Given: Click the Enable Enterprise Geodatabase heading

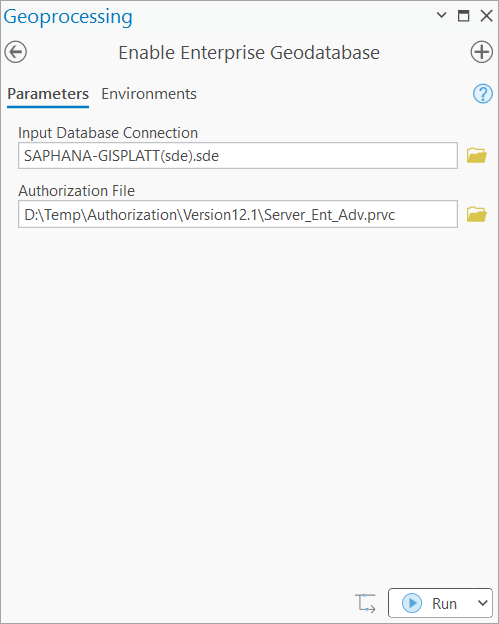Looking at the screenshot, I should point(249,53).
